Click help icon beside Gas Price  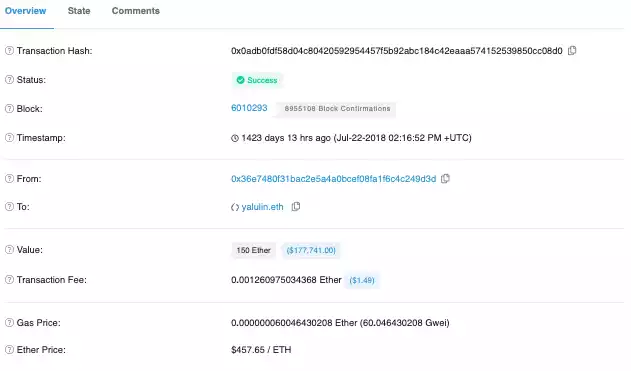click(9, 322)
